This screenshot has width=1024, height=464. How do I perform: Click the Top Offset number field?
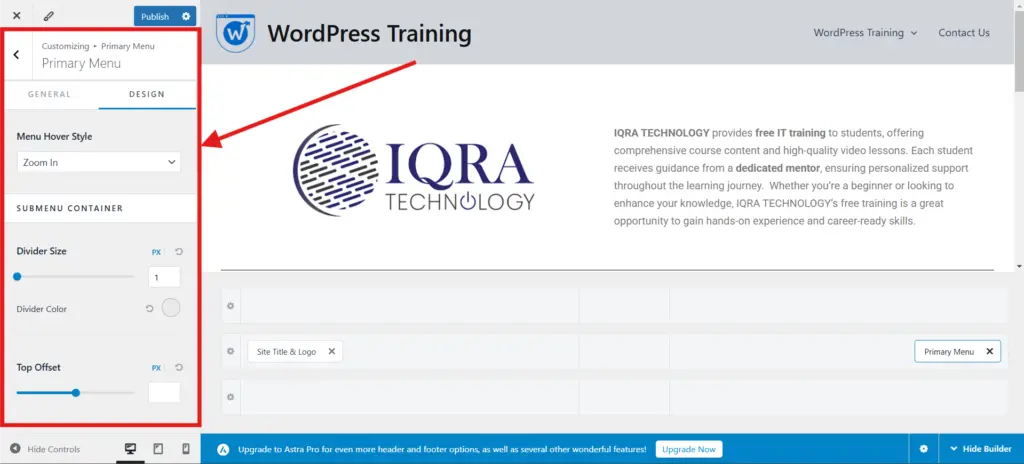[x=164, y=393]
